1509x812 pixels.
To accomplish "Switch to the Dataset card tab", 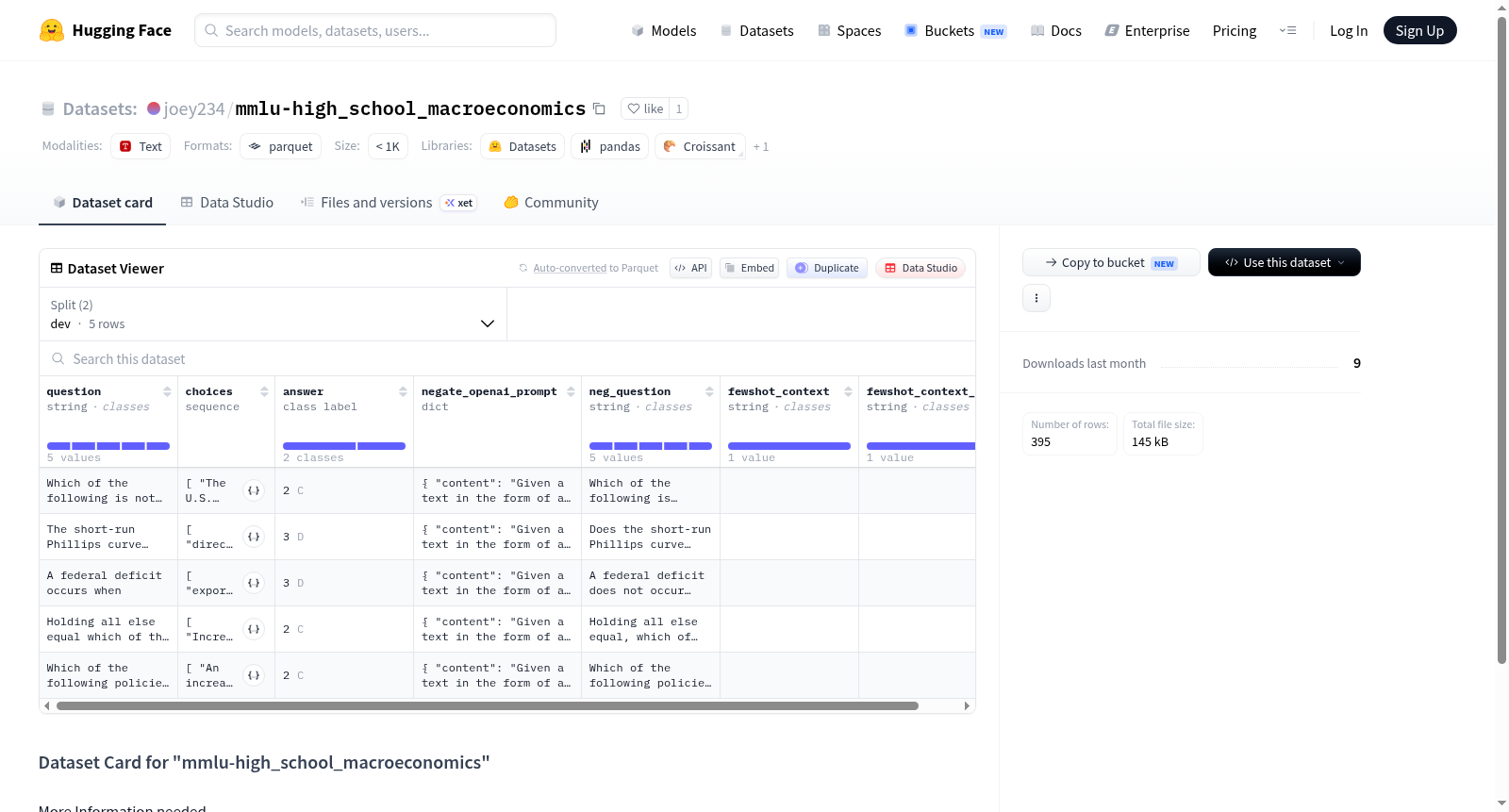I will [102, 203].
